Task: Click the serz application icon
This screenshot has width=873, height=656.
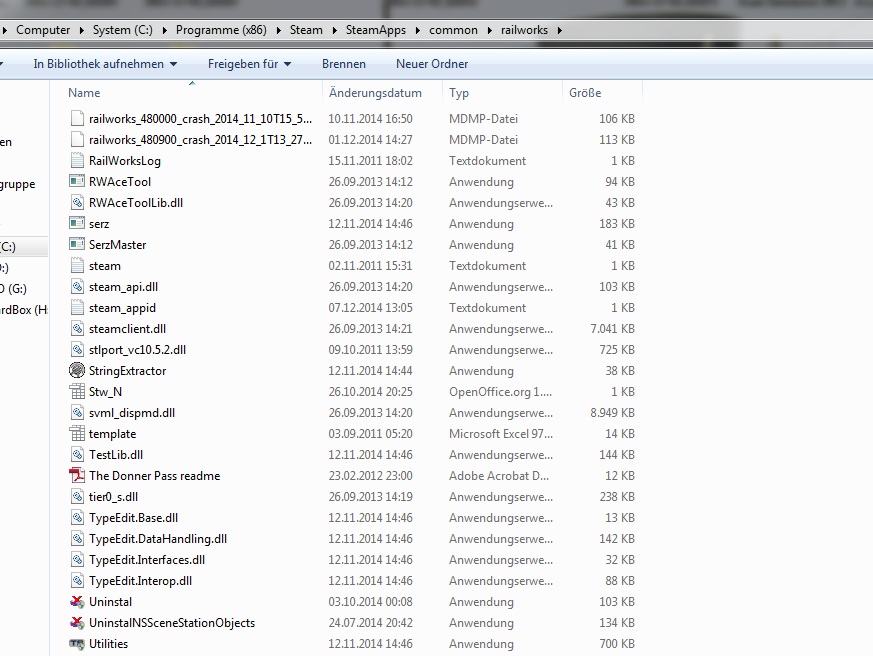Action: (77, 223)
